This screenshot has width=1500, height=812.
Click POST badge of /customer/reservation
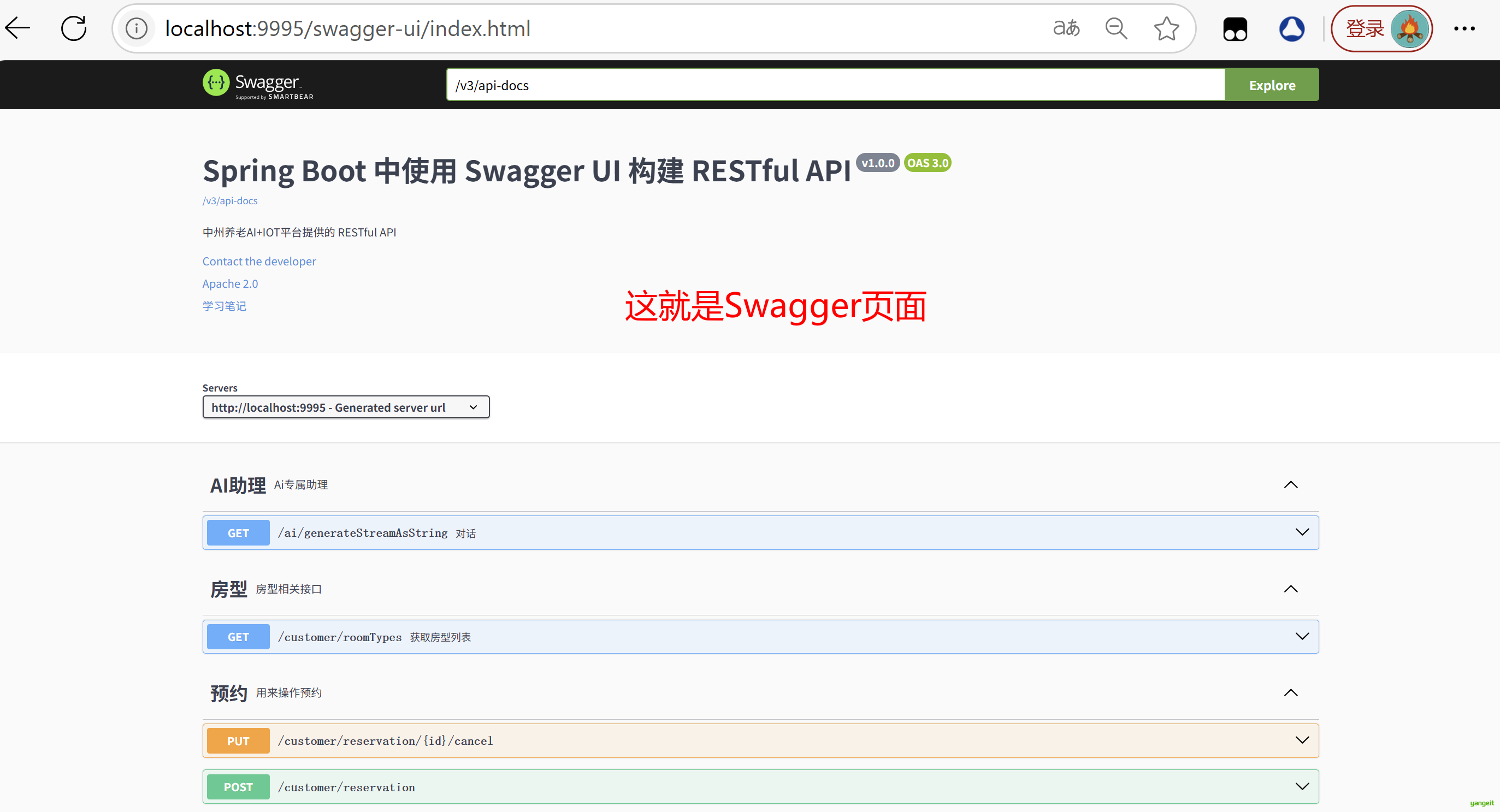click(x=238, y=787)
